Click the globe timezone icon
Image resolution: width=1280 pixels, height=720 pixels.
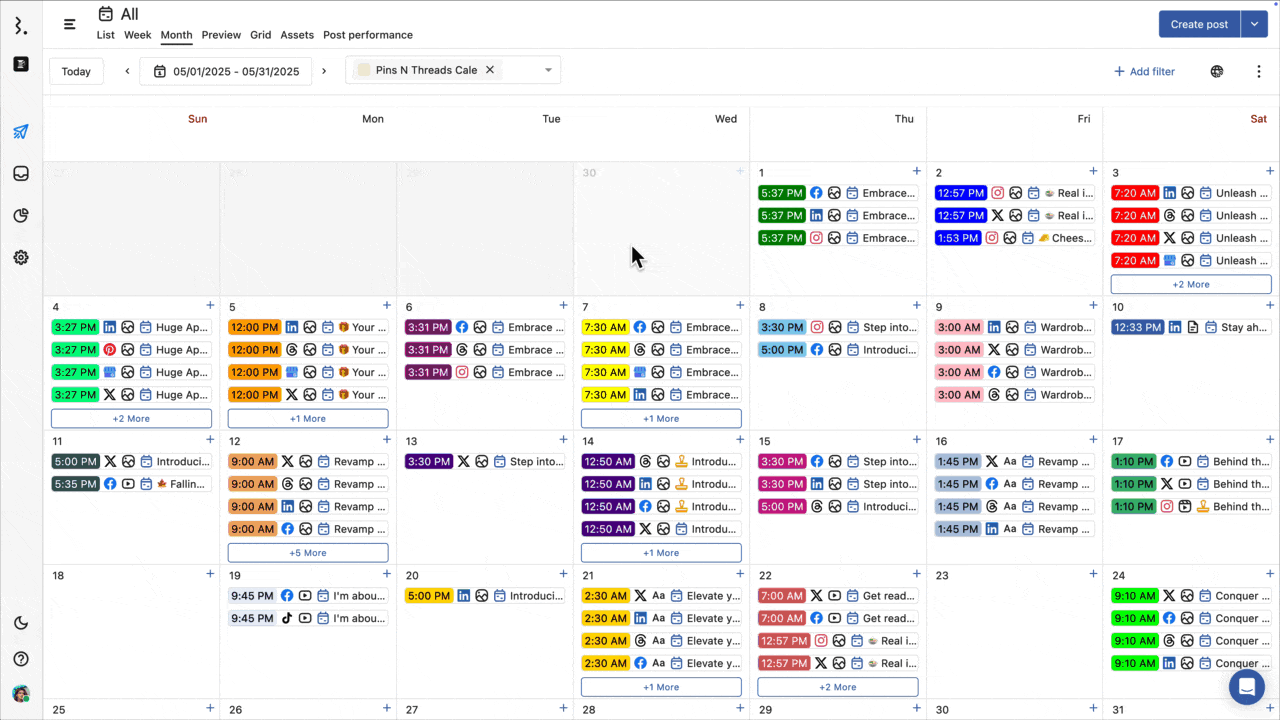(1217, 71)
